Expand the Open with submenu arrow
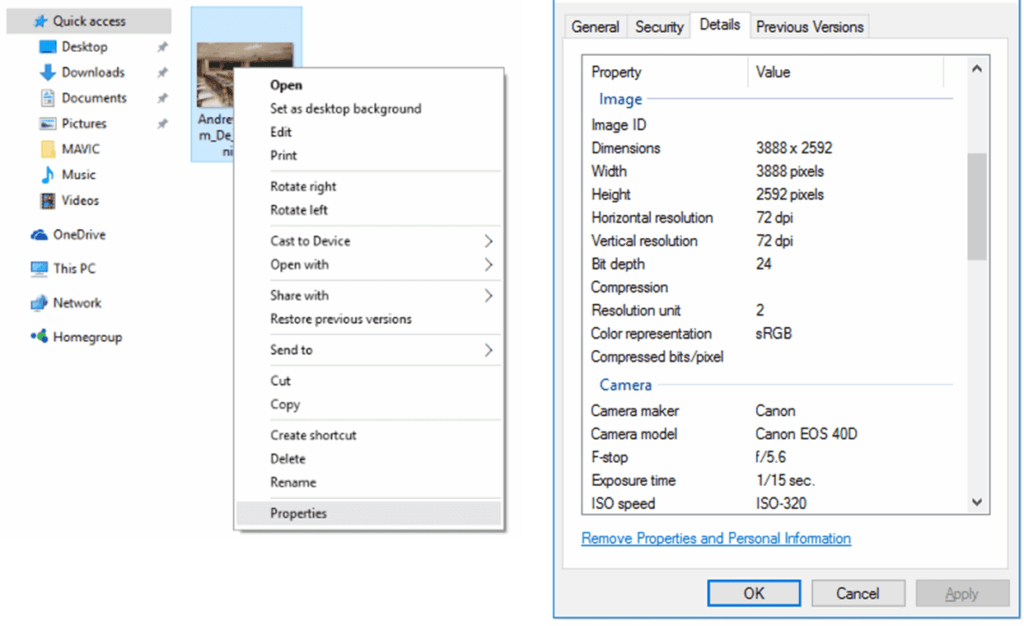The image size is (1024, 626). pos(488,265)
